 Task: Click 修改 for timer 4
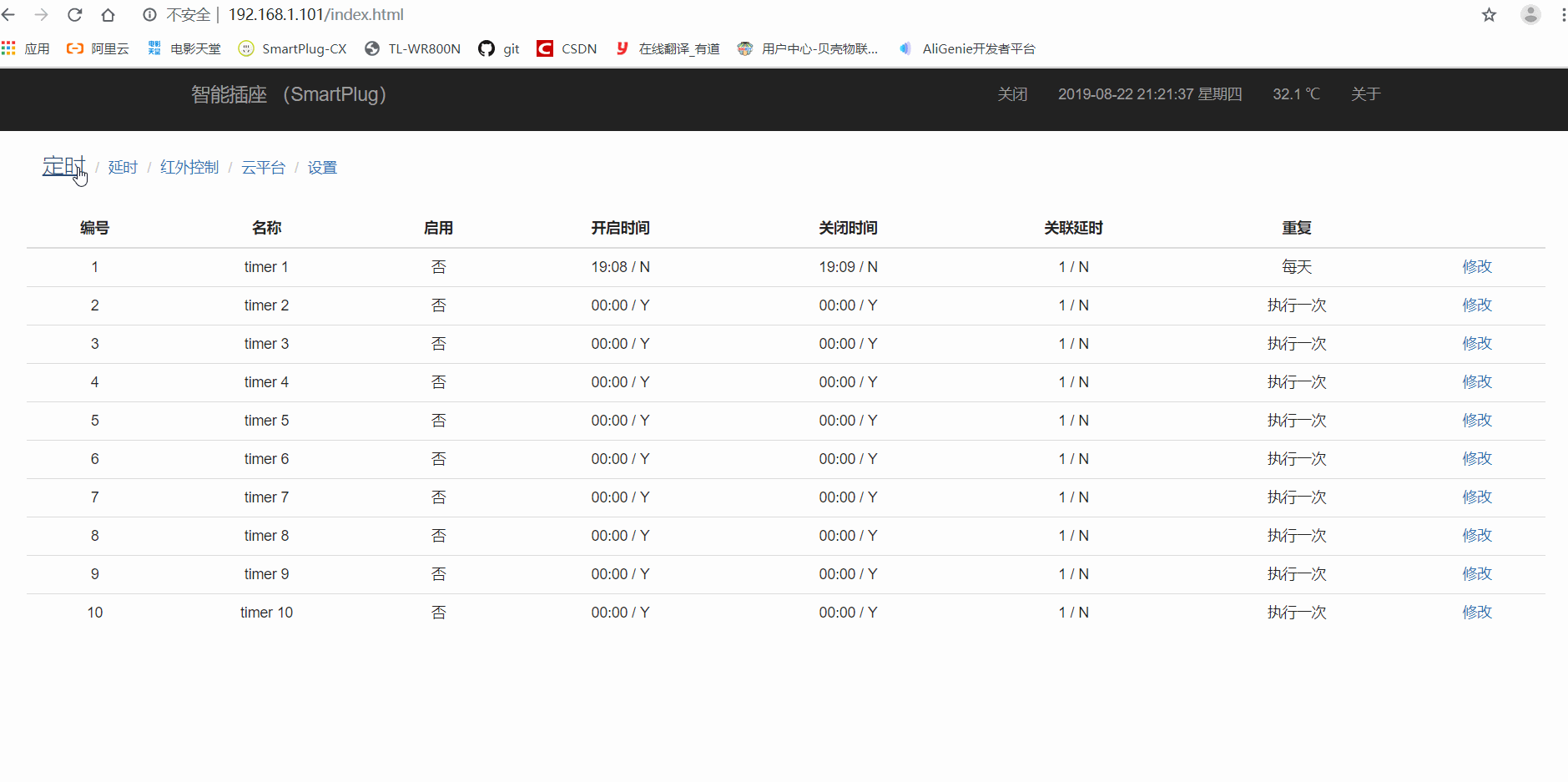(x=1477, y=382)
